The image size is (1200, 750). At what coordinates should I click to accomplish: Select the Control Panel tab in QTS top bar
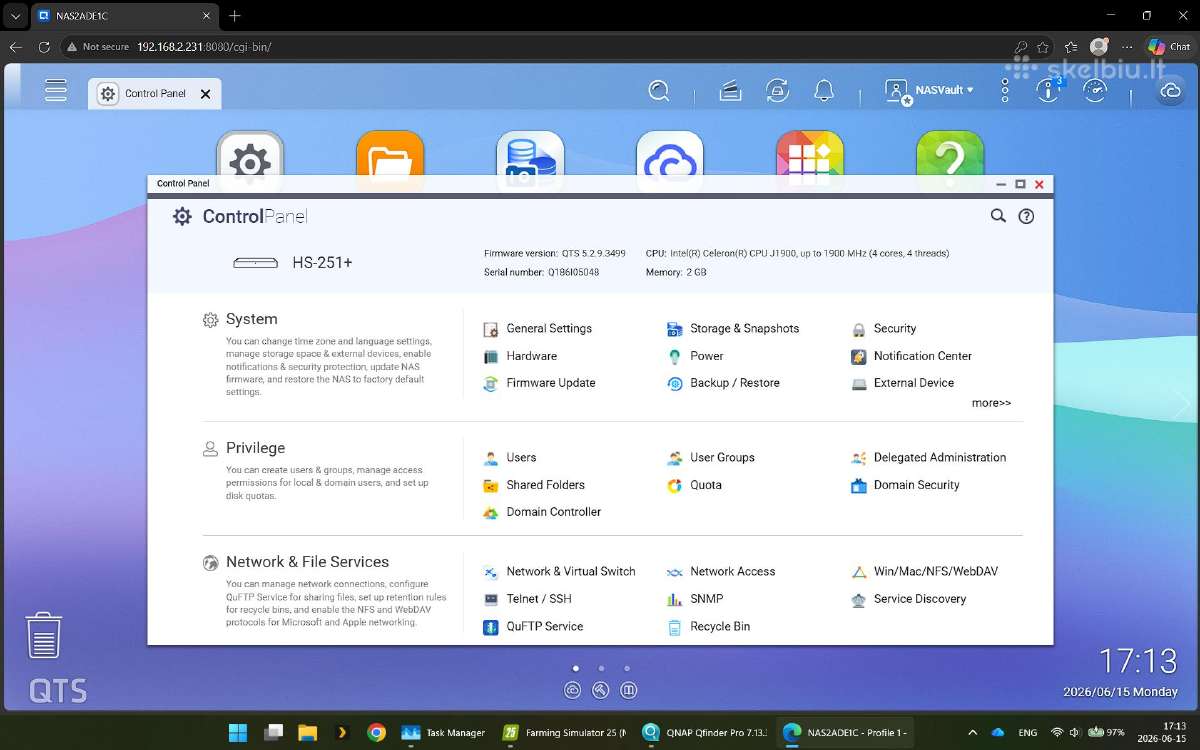tap(154, 94)
